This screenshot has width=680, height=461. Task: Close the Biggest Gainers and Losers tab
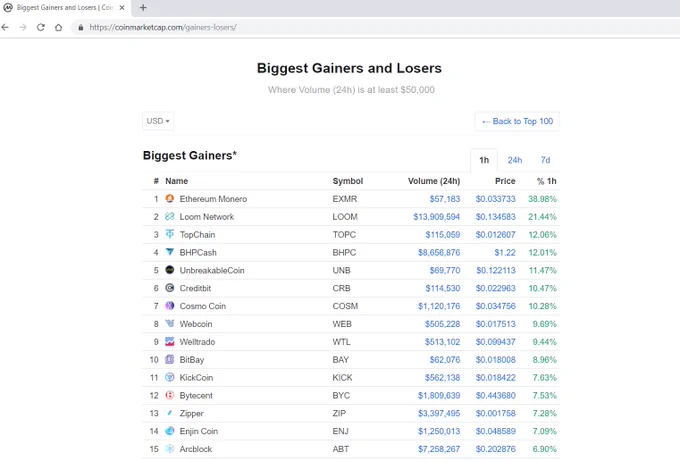122,7
